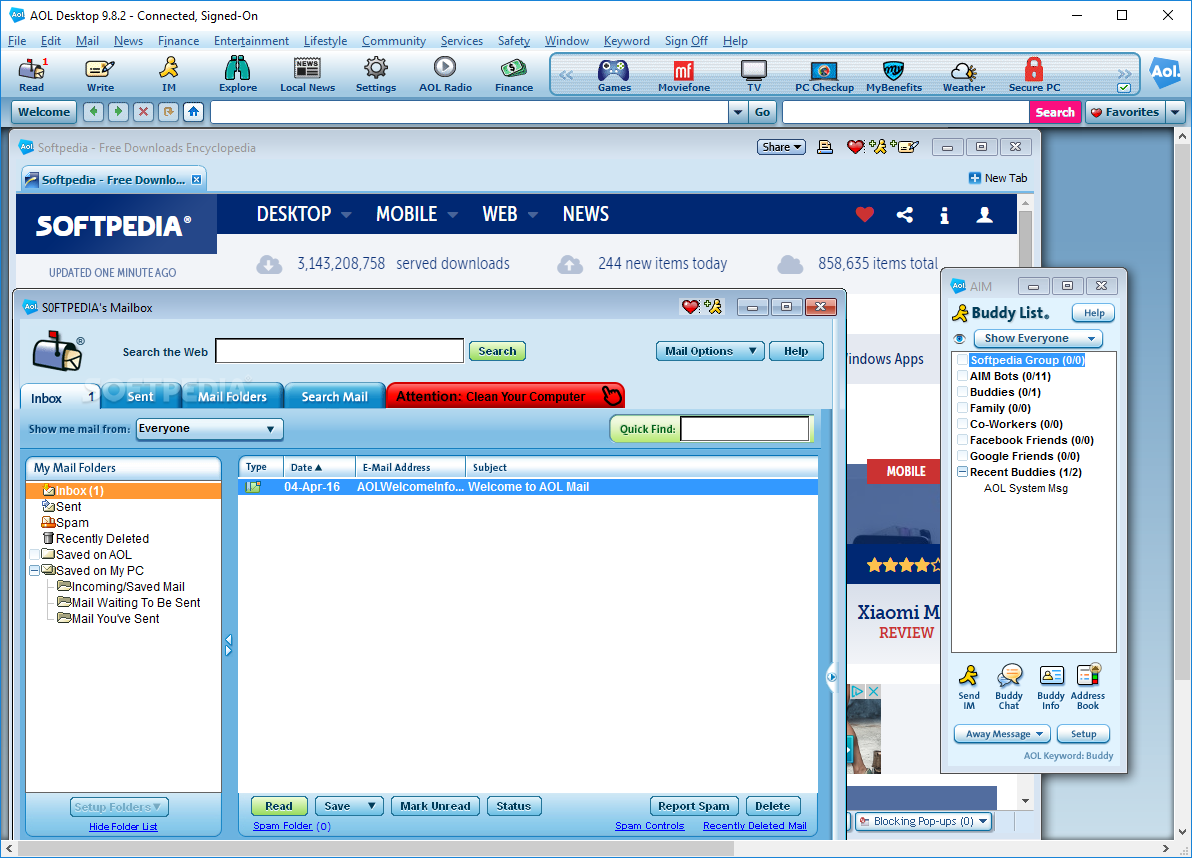
Task: Collapse Saved on My PC folder
Action: 34,570
